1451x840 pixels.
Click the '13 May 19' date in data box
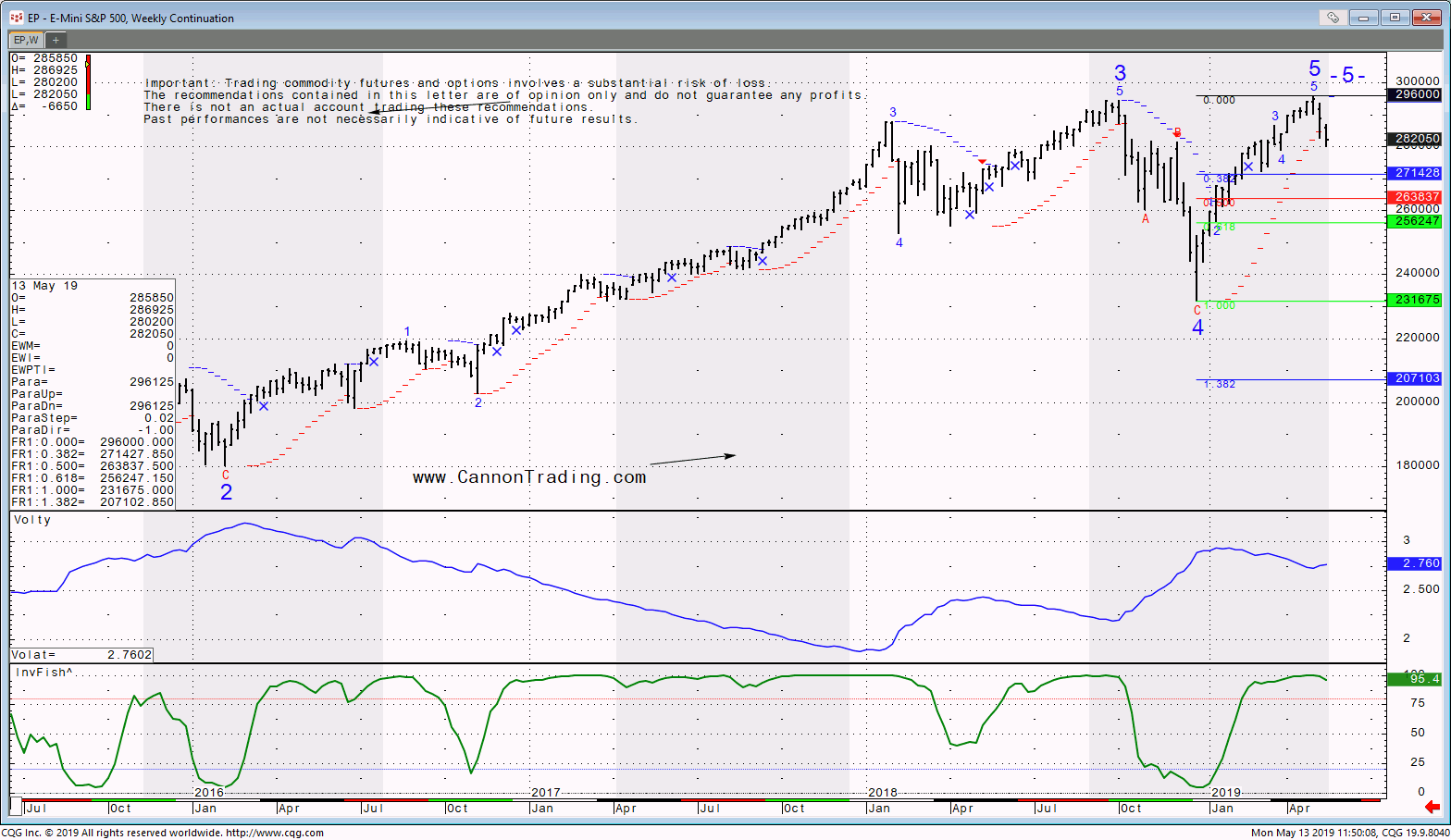pos(45,286)
